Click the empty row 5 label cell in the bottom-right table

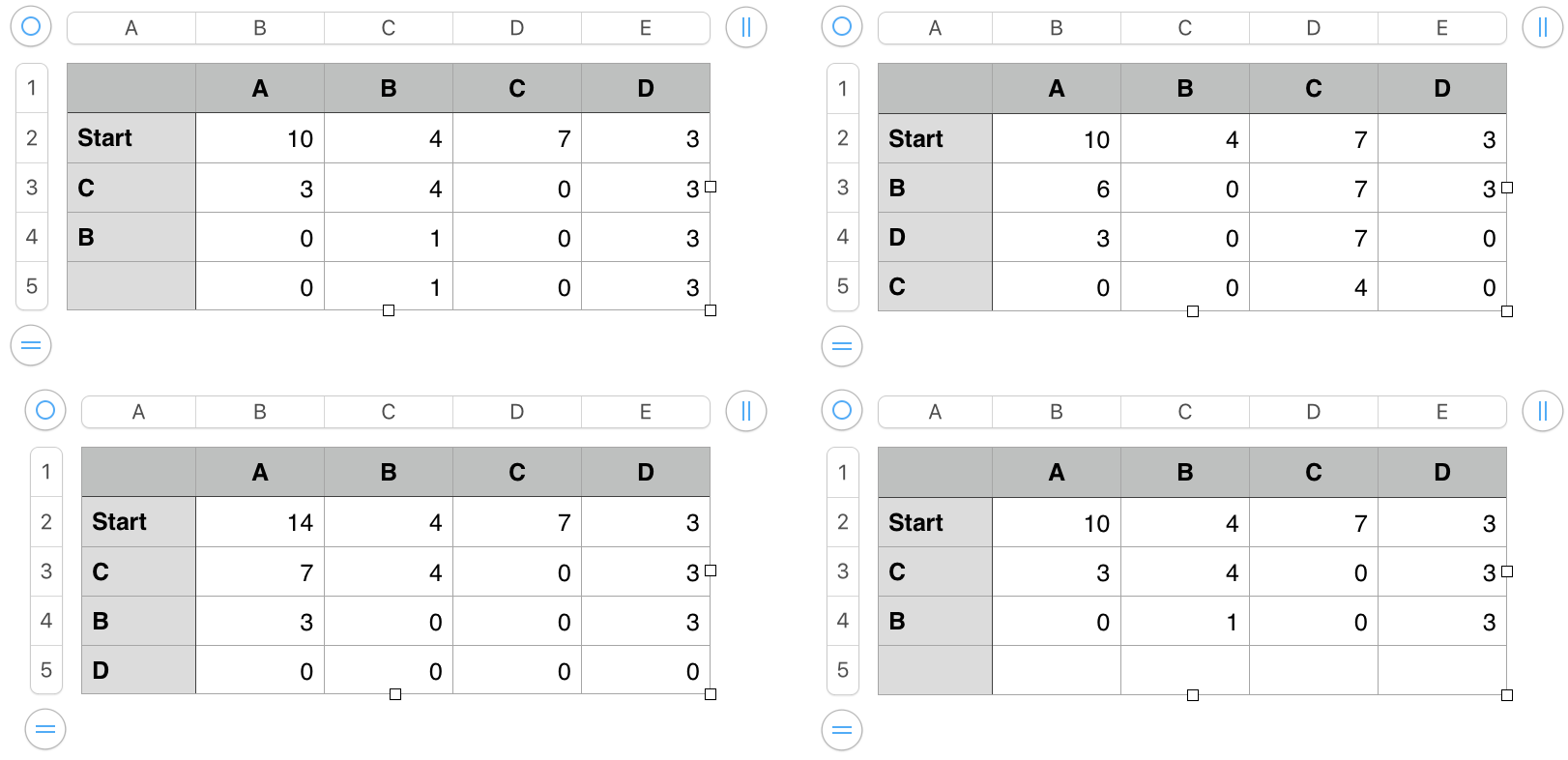tap(935, 670)
